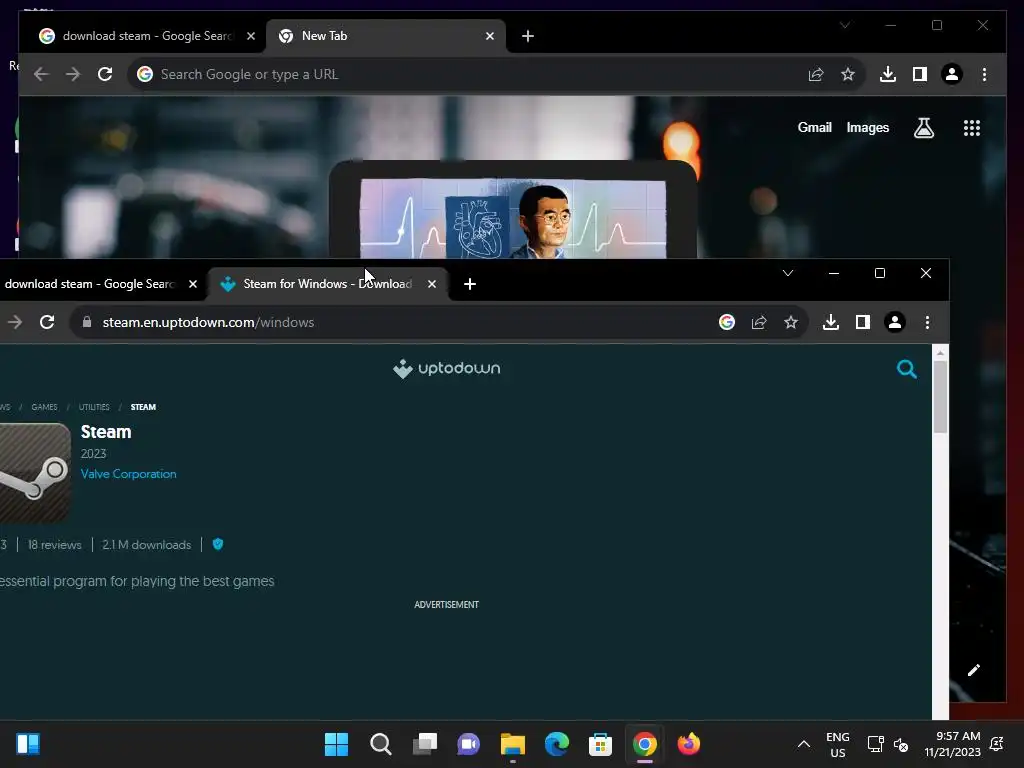Open tab search chevron in uptodown window
Viewport: 1024px width, 768px height.
(788, 273)
